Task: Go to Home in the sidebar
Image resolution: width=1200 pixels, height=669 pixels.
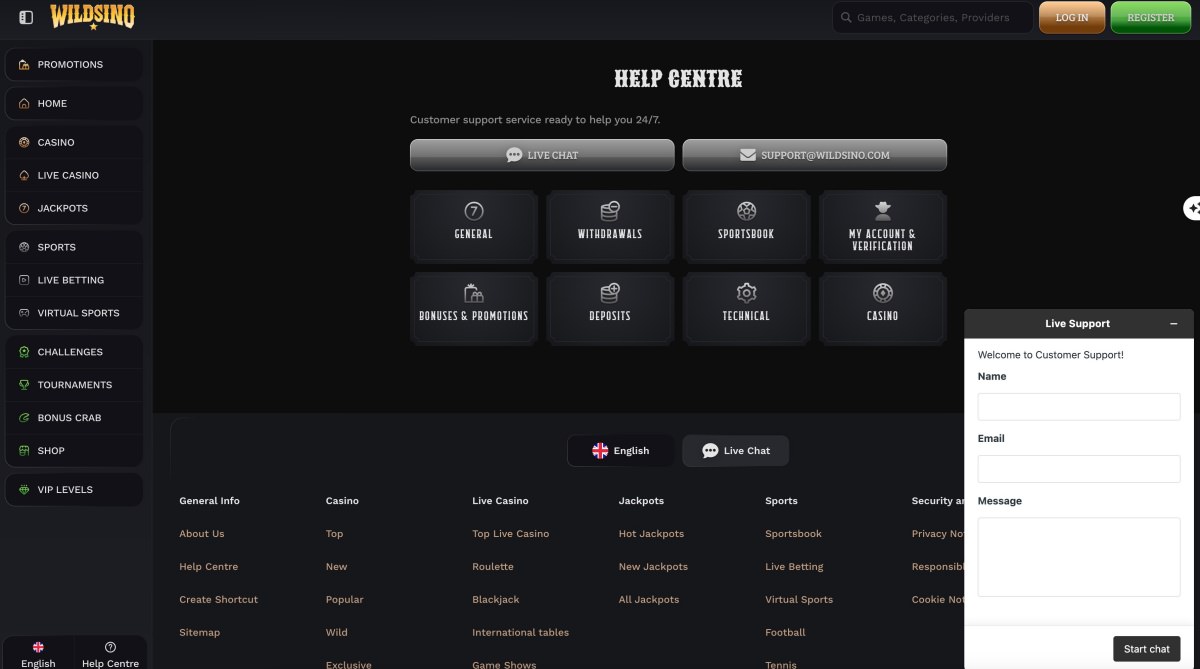Action: [x=74, y=104]
